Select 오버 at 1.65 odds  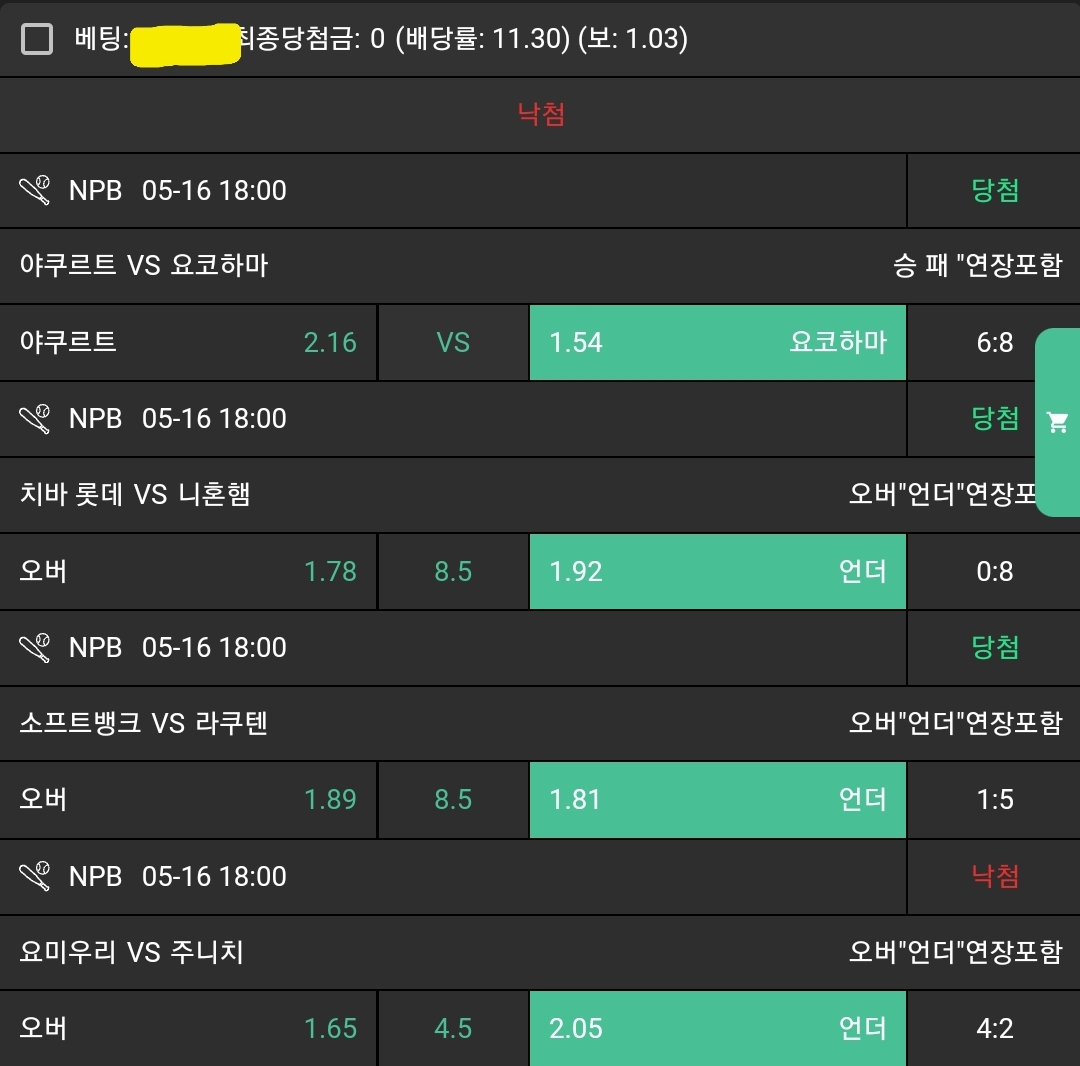188,1028
